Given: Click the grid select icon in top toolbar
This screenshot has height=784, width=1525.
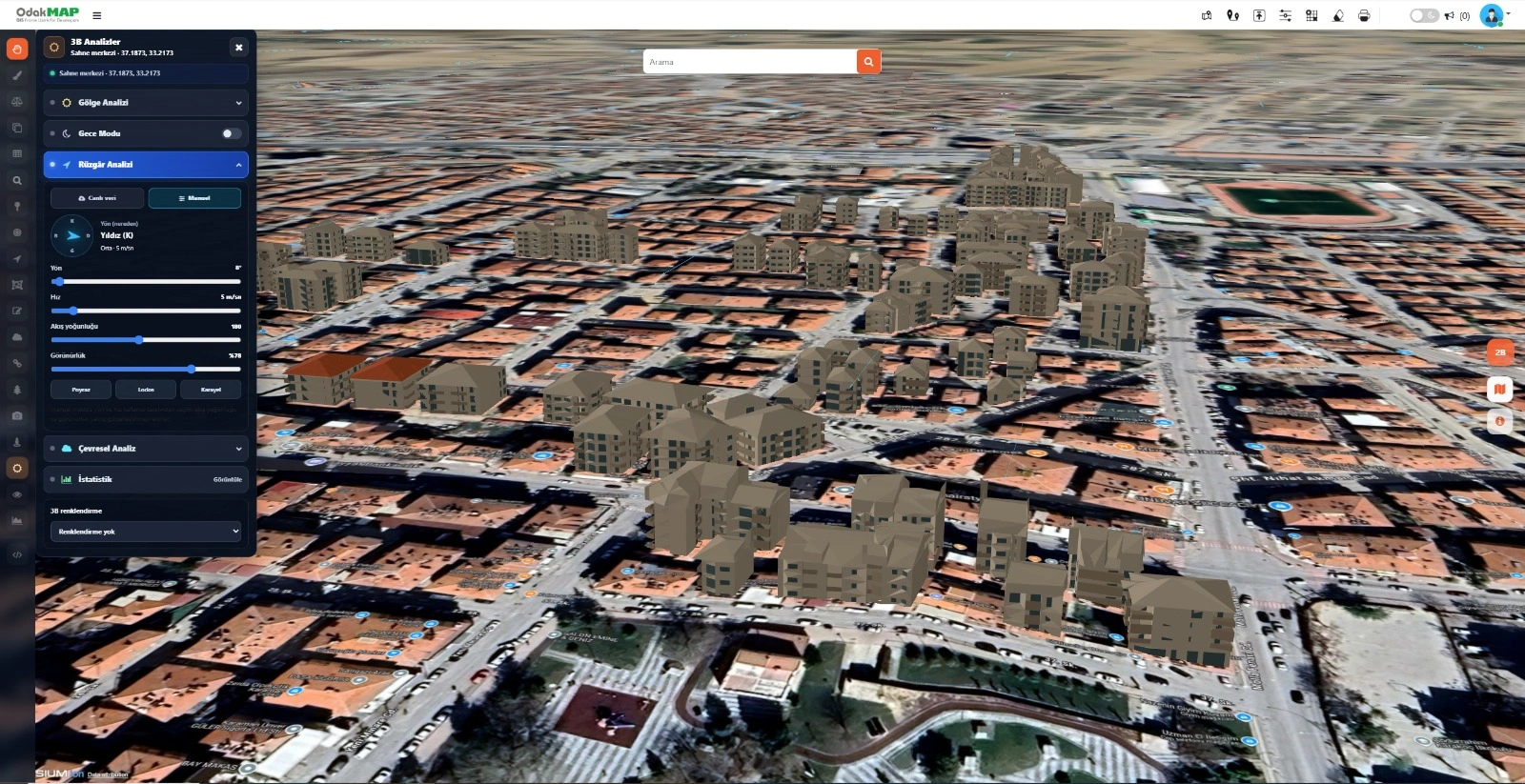Looking at the screenshot, I should click(1311, 15).
